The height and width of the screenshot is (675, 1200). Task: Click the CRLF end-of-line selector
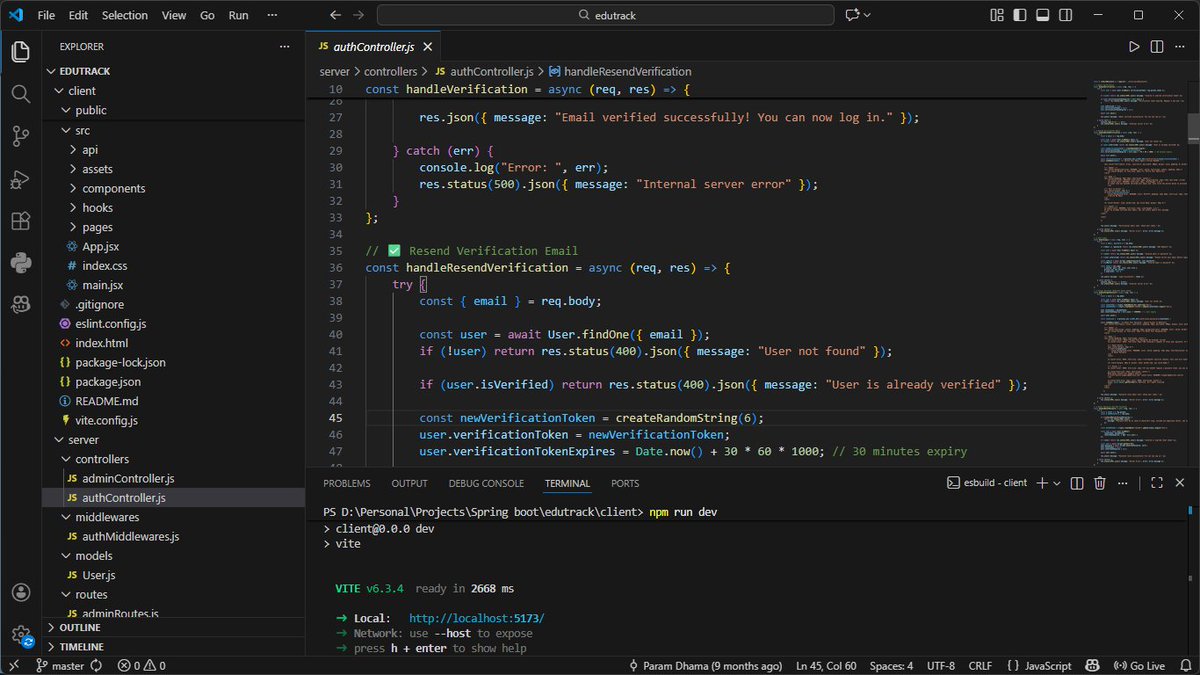(x=980, y=666)
